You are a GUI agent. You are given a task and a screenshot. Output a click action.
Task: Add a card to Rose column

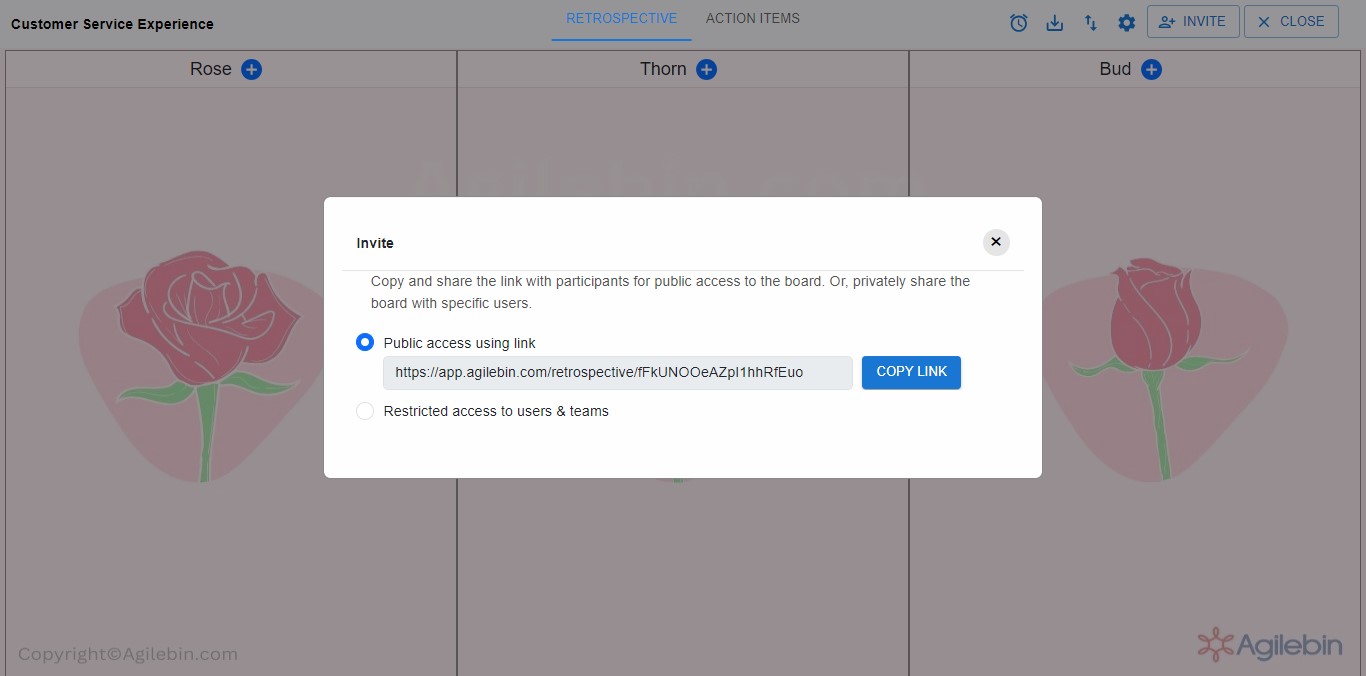252,69
